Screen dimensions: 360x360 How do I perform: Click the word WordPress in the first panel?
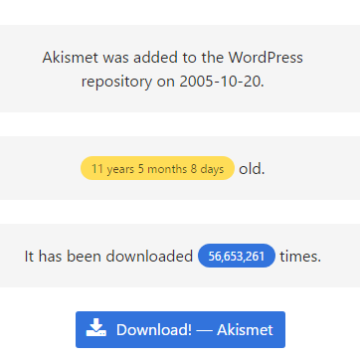pyautogui.click(x=266, y=58)
